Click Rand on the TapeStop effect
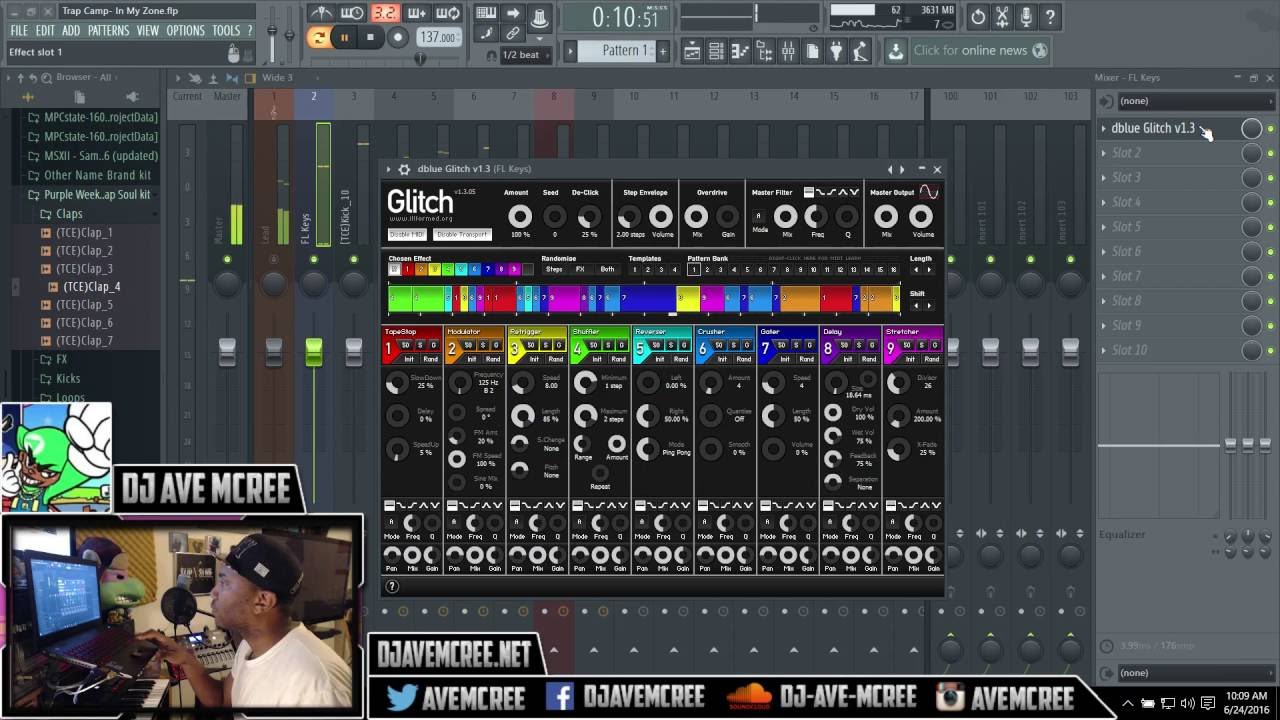The image size is (1280, 720). point(431,359)
